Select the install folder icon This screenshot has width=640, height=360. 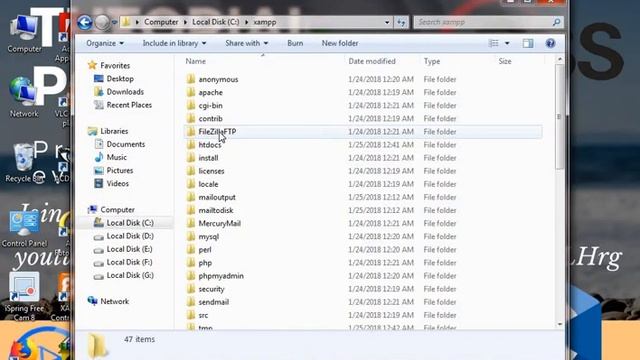point(191,158)
